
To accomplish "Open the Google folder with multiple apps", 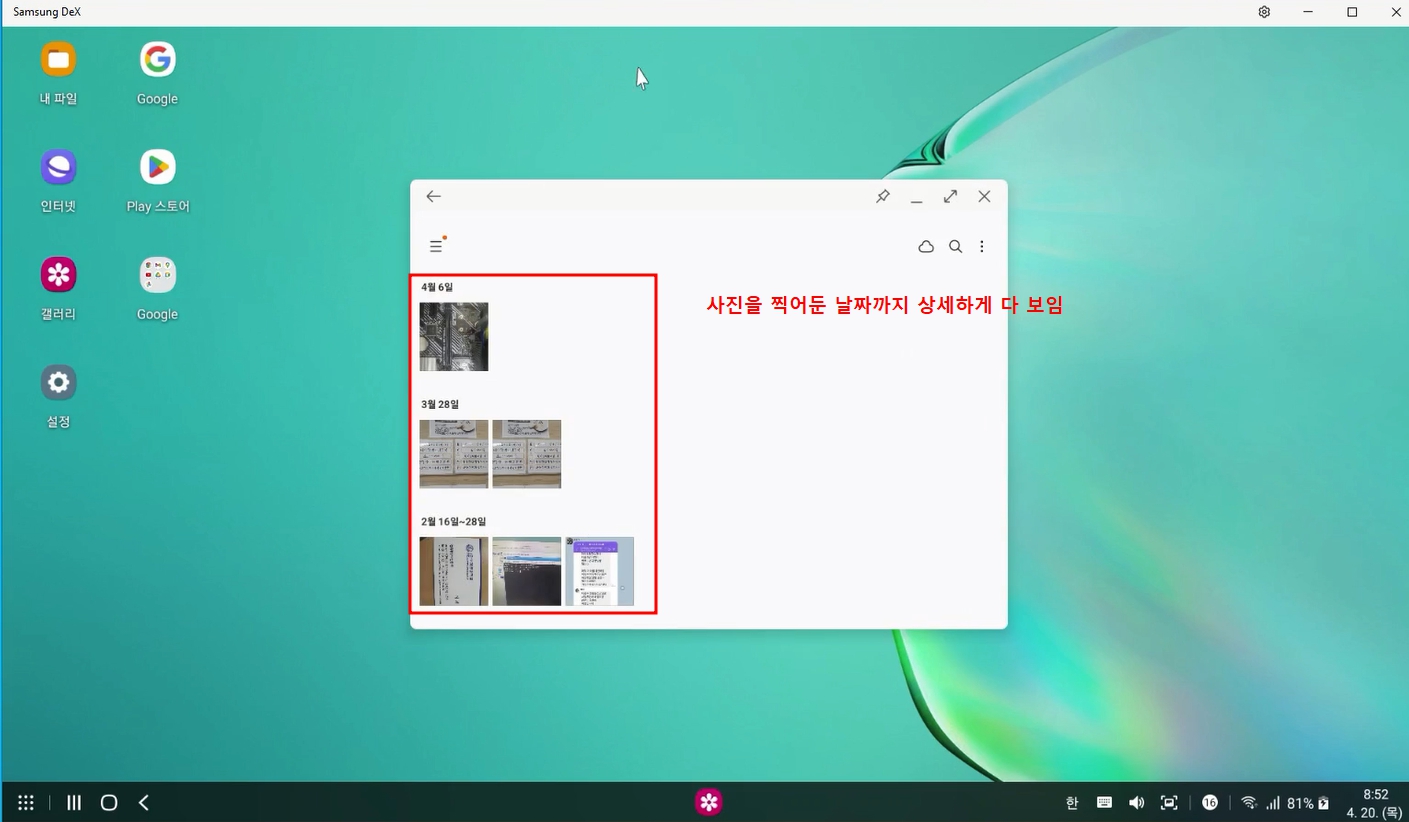I will [157, 275].
